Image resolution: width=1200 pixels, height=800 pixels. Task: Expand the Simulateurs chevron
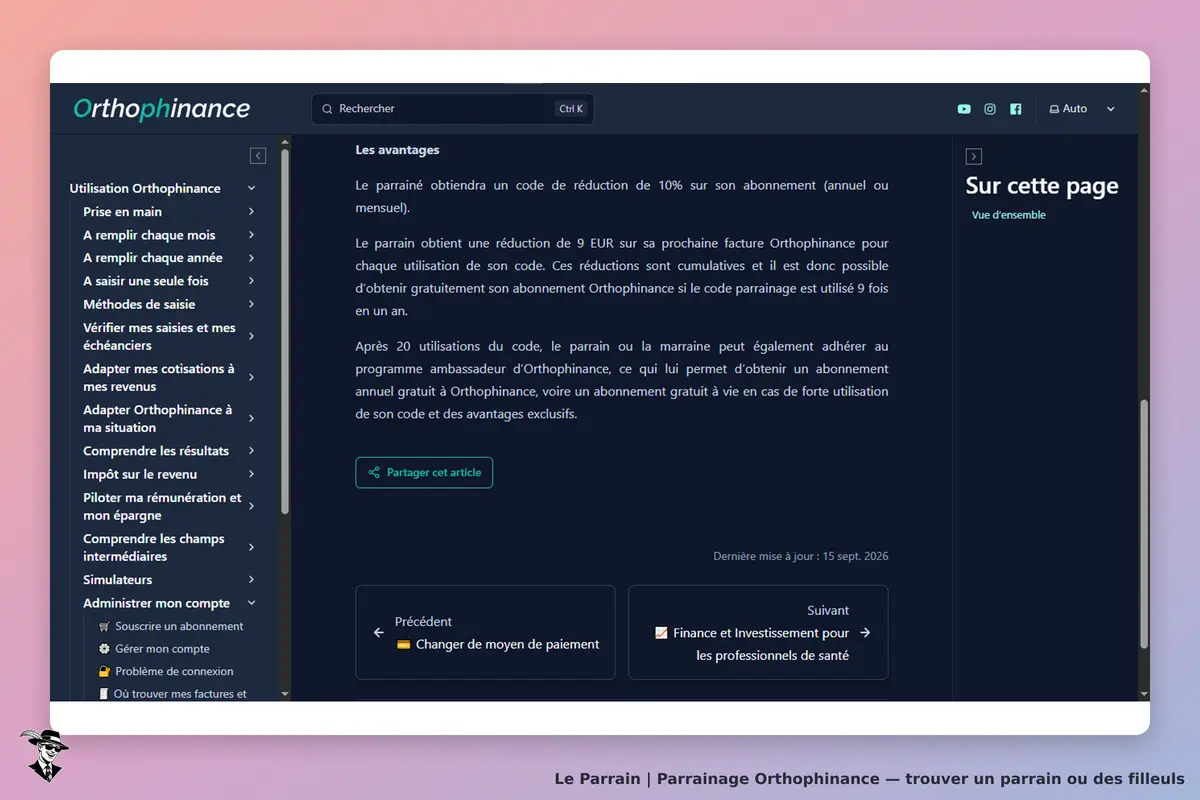(251, 580)
